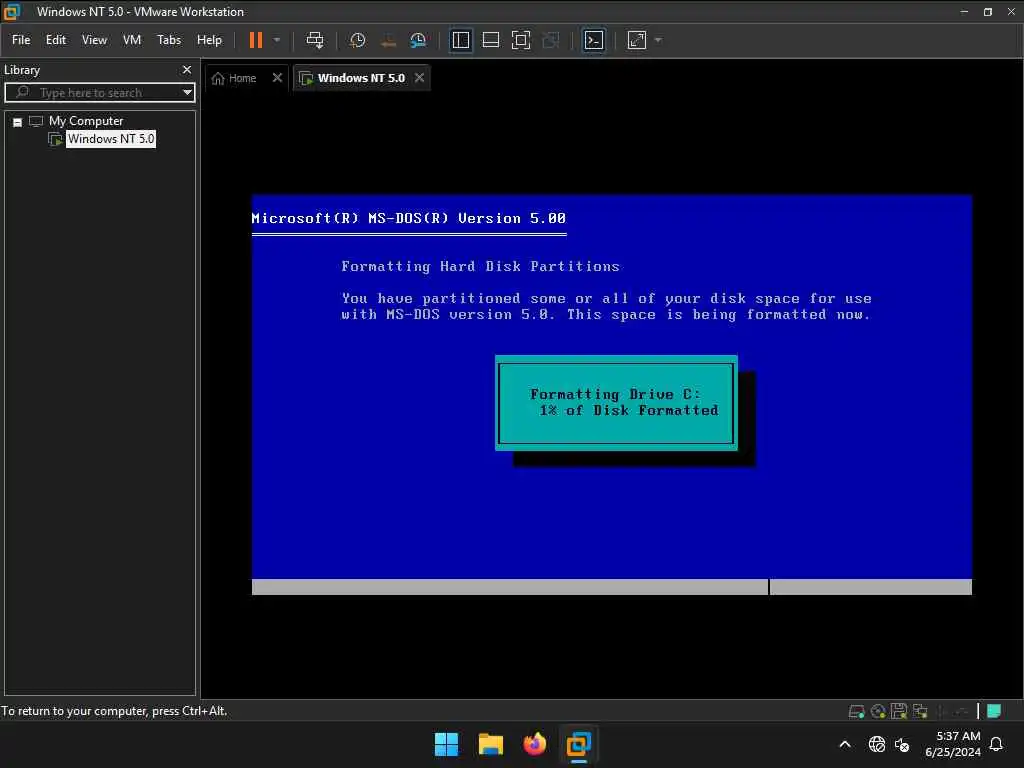Click the floppy drive status icon
This screenshot has height=768, width=1024.
899,711
